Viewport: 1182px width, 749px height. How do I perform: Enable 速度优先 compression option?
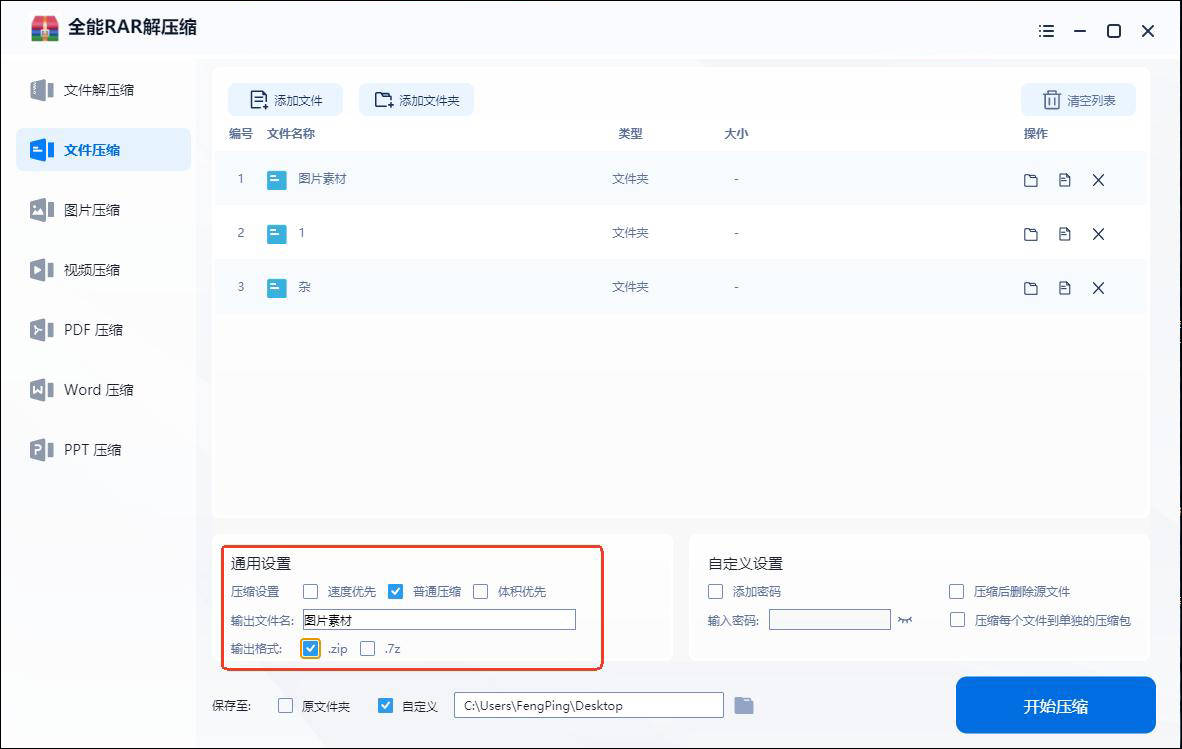[311, 591]
